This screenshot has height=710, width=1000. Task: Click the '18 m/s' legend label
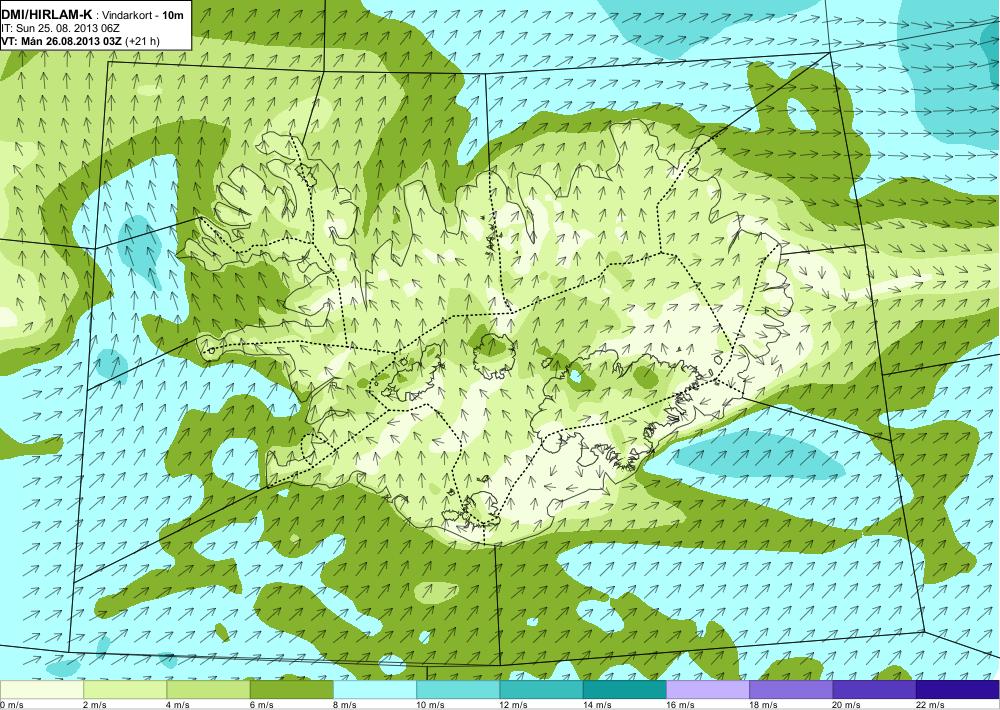(x=763, y=705)
